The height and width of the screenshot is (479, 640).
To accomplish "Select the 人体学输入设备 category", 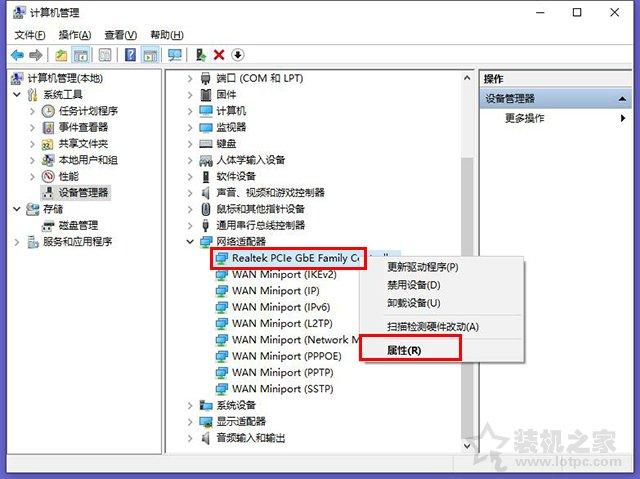I will [251, 160].
